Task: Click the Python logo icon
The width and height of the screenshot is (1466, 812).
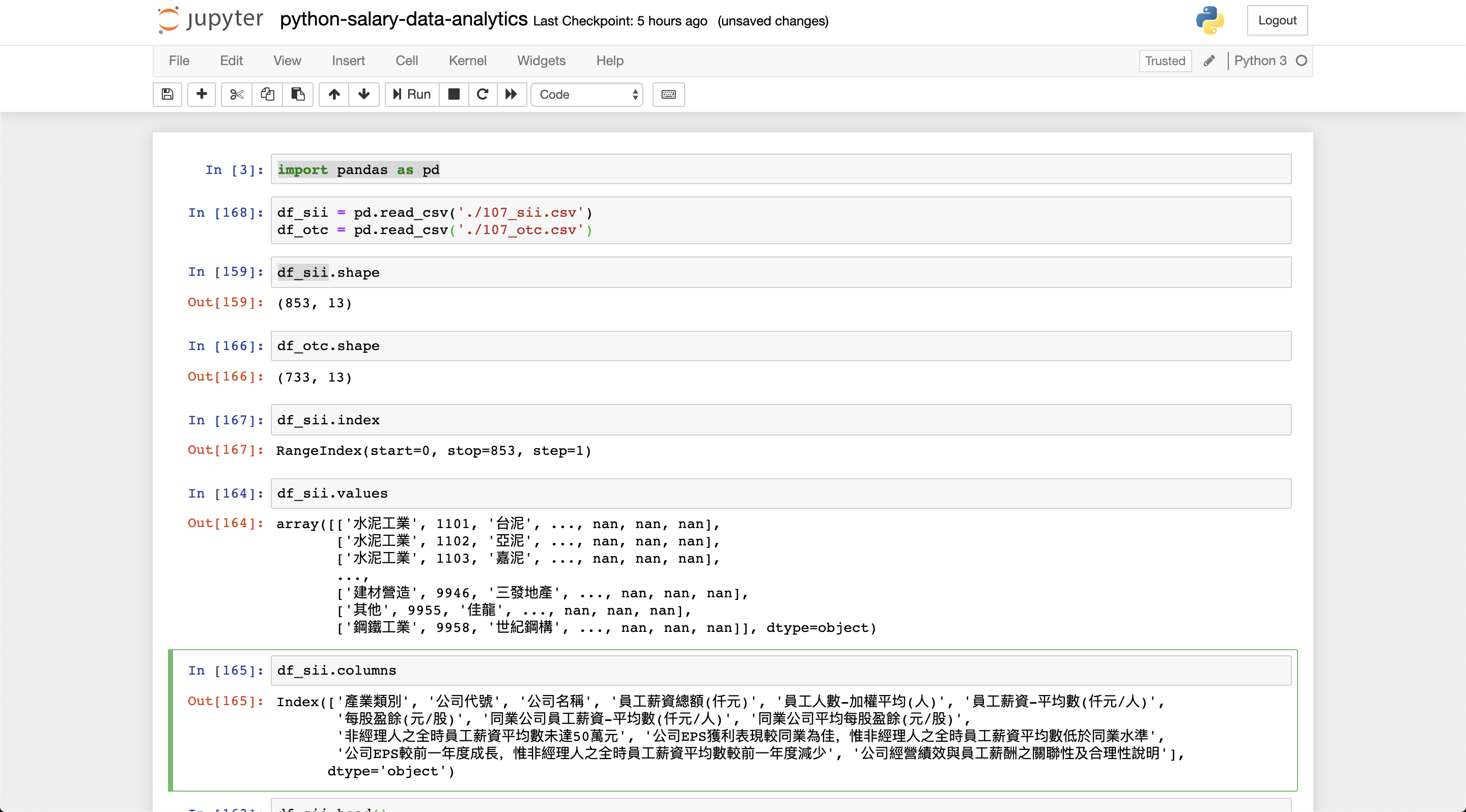Action: [1210, 20]
